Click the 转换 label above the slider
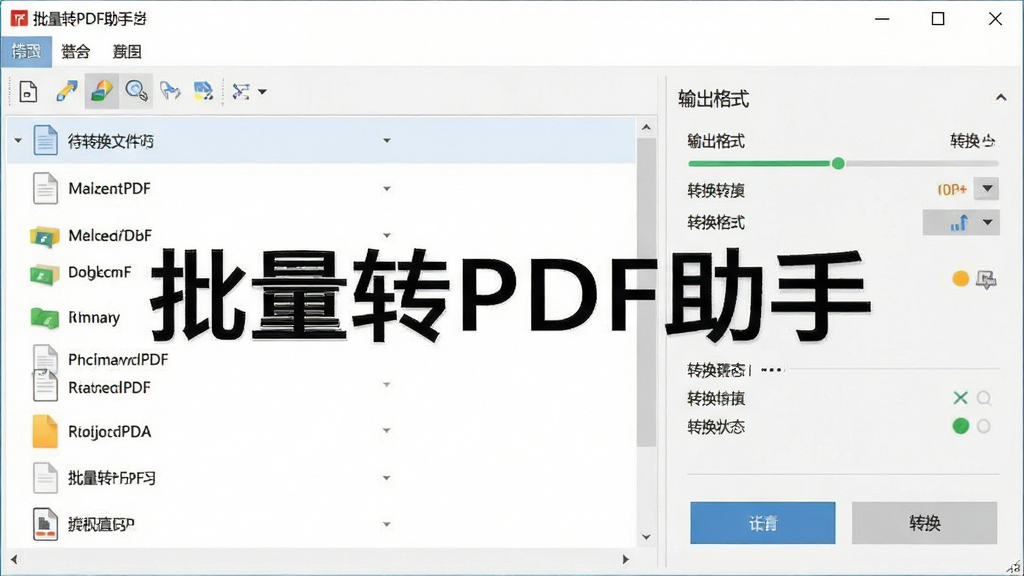 click(972, 140)
